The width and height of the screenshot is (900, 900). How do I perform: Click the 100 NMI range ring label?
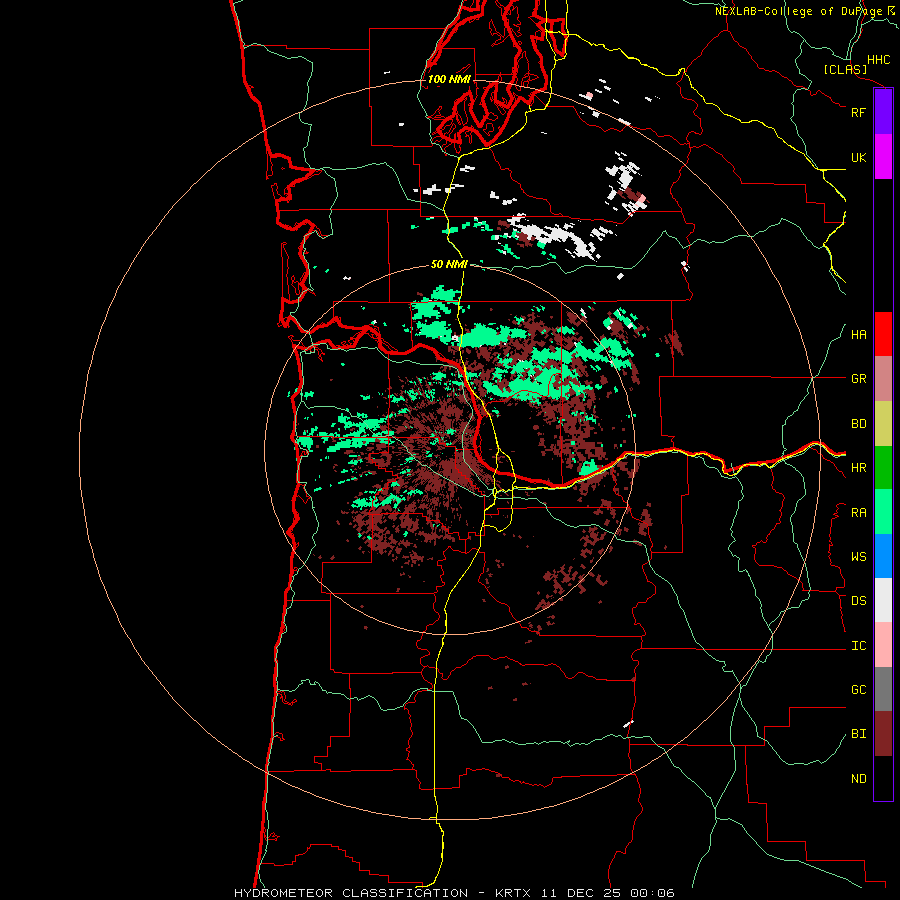point(449,79)
